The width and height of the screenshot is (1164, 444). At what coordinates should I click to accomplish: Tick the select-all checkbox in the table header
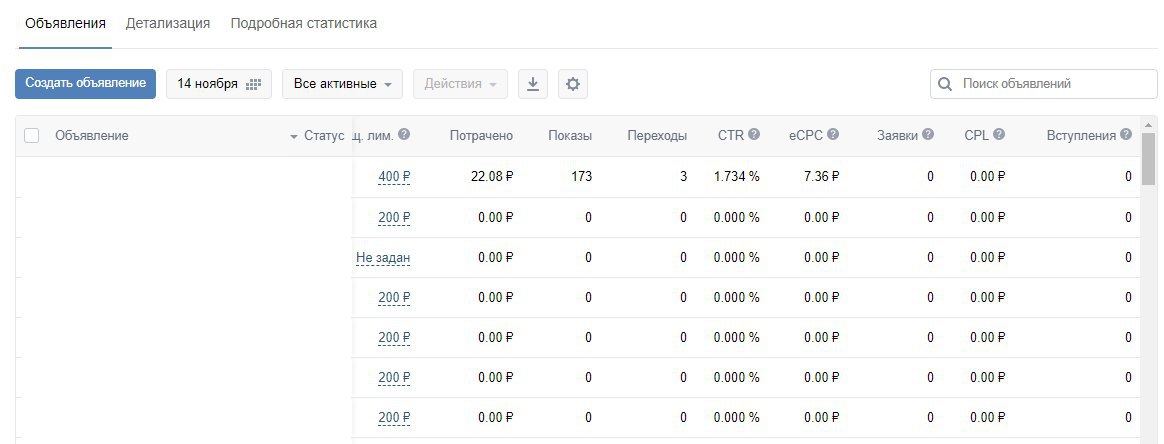(x=31, y=135)
